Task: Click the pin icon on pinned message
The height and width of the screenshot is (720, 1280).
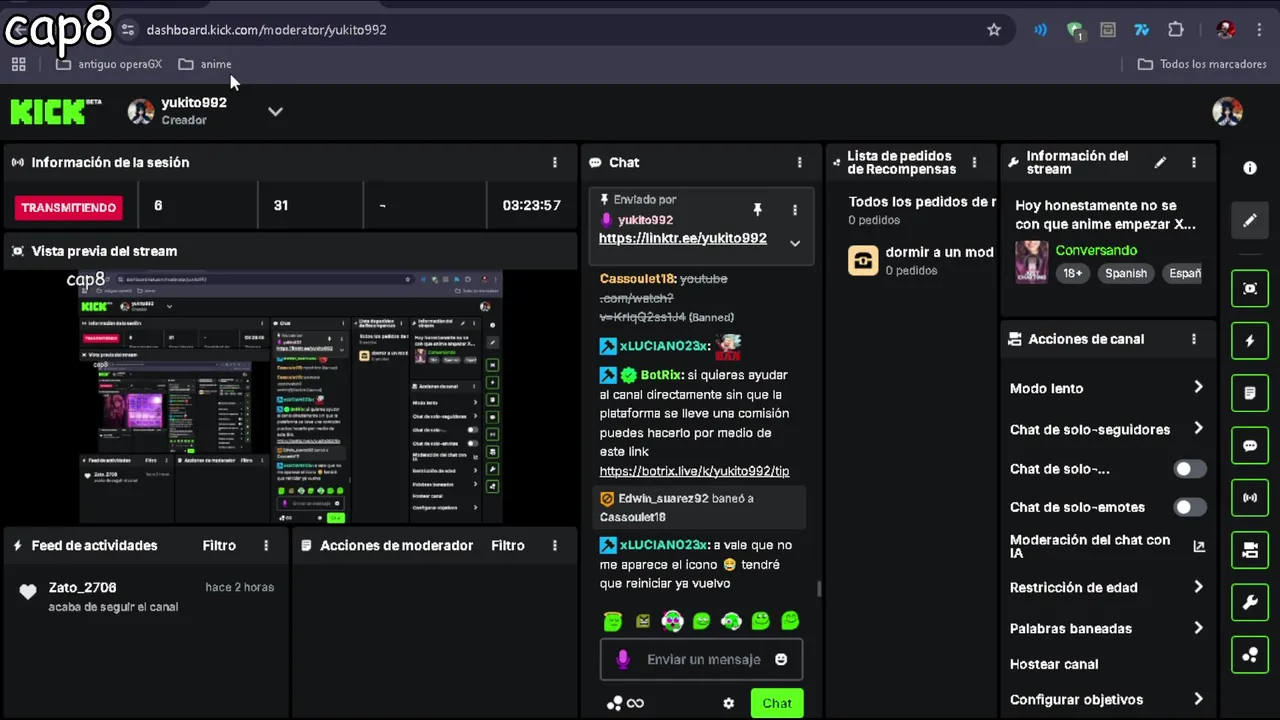Action: coord(757,209)
